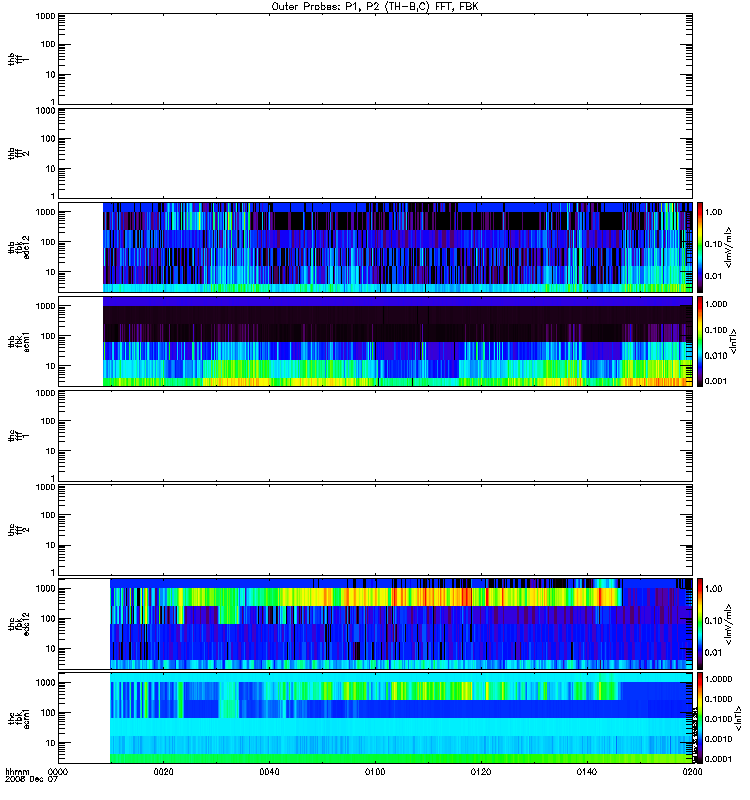Viewport: 750px width, 800px height.
Task: Click the '2008 Dec 07' date label
Action: coord(31,780)
